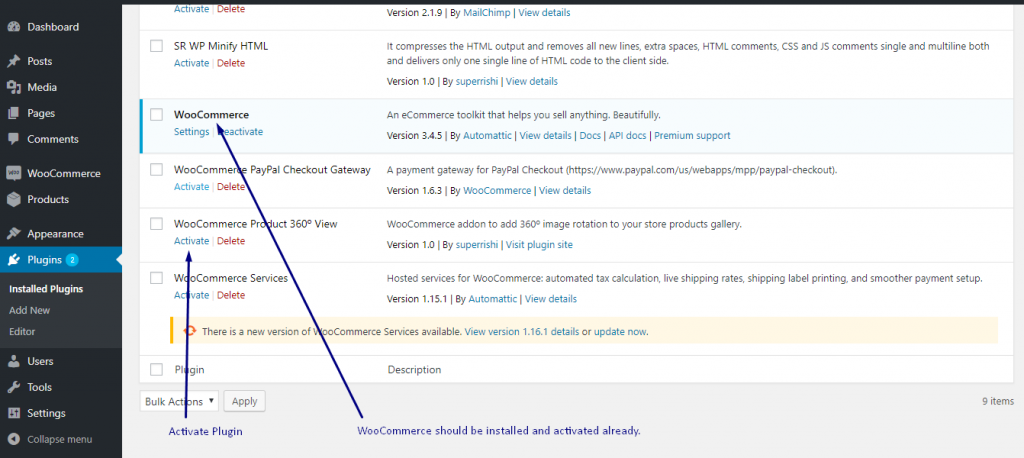Click the Settings sliders icon
Screen dimensions: 1024x458
(14, 414)
